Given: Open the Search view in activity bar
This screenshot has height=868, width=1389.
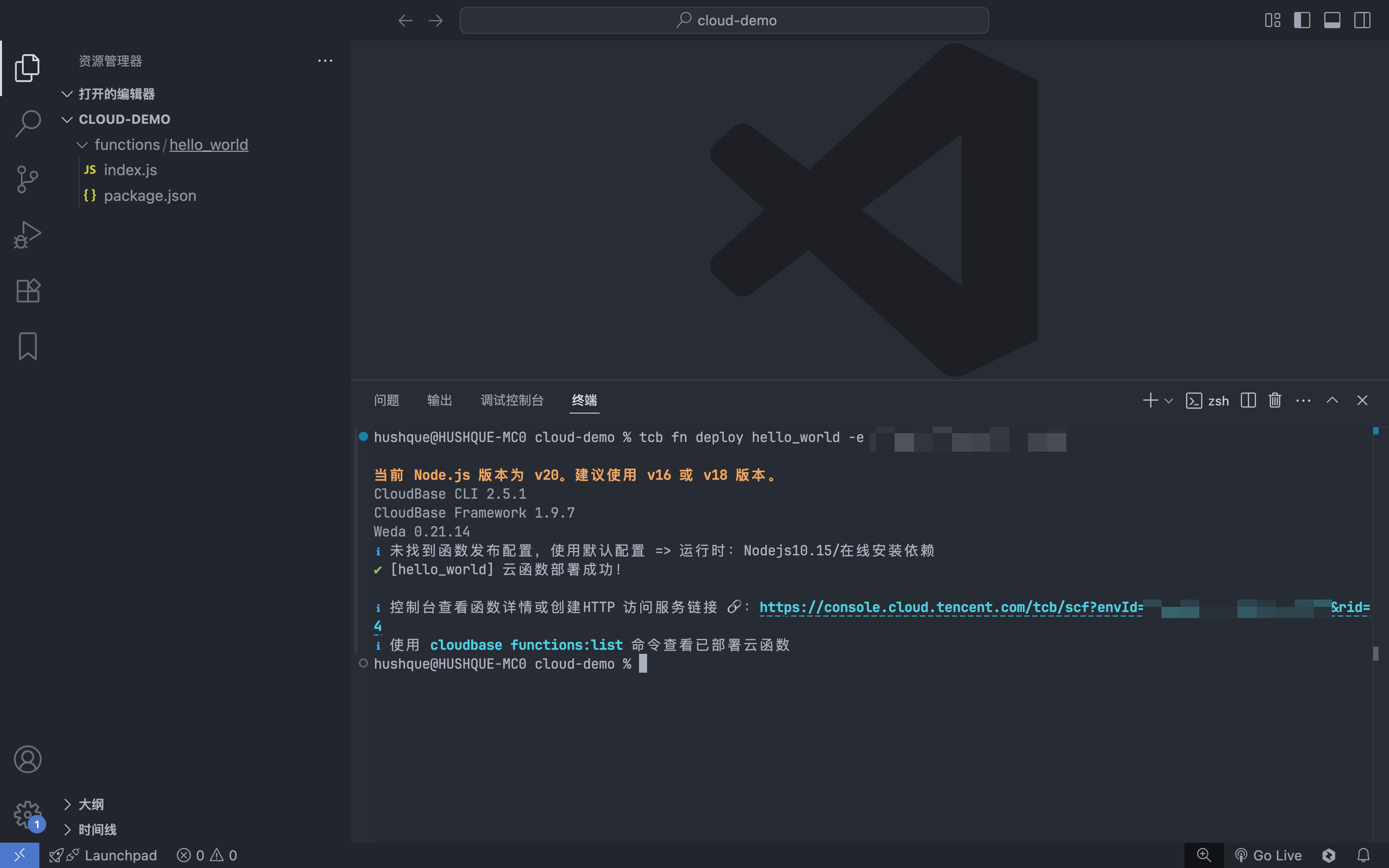Looking at the screenshot, I should [x=27, y=123].
